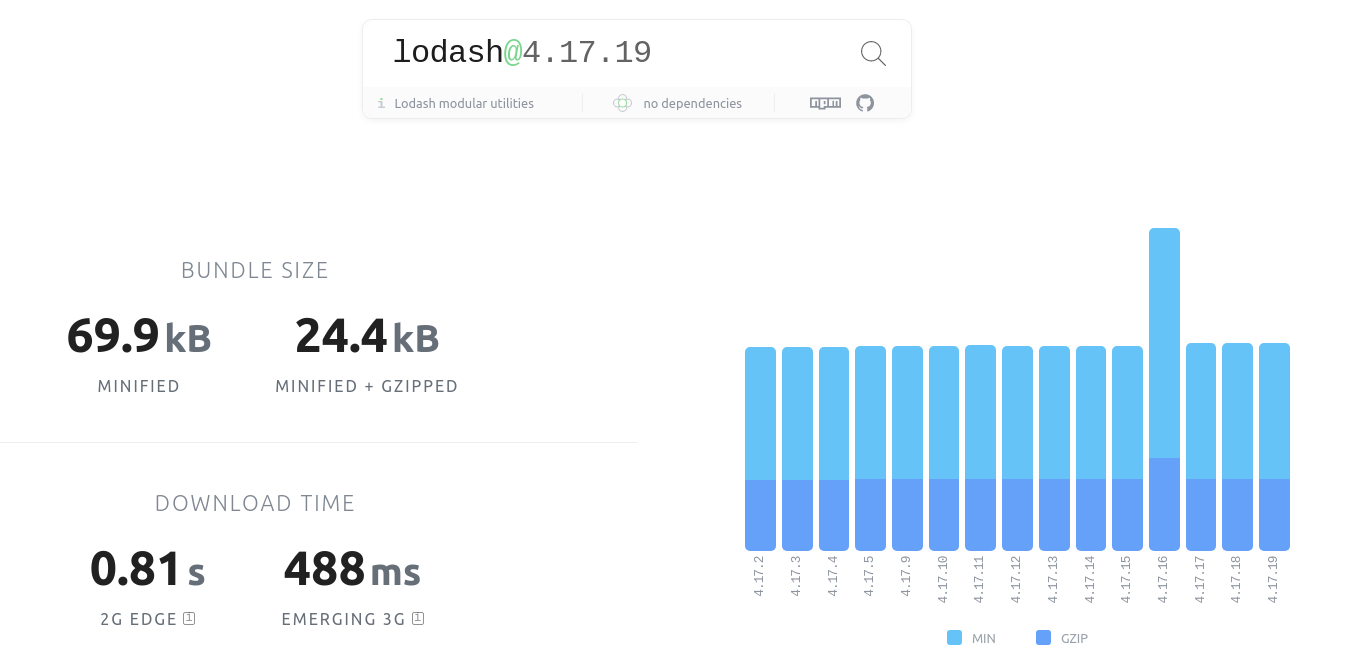Select the 4.17.15 version bar
1364x670 pixels.
coord(1127,448)
